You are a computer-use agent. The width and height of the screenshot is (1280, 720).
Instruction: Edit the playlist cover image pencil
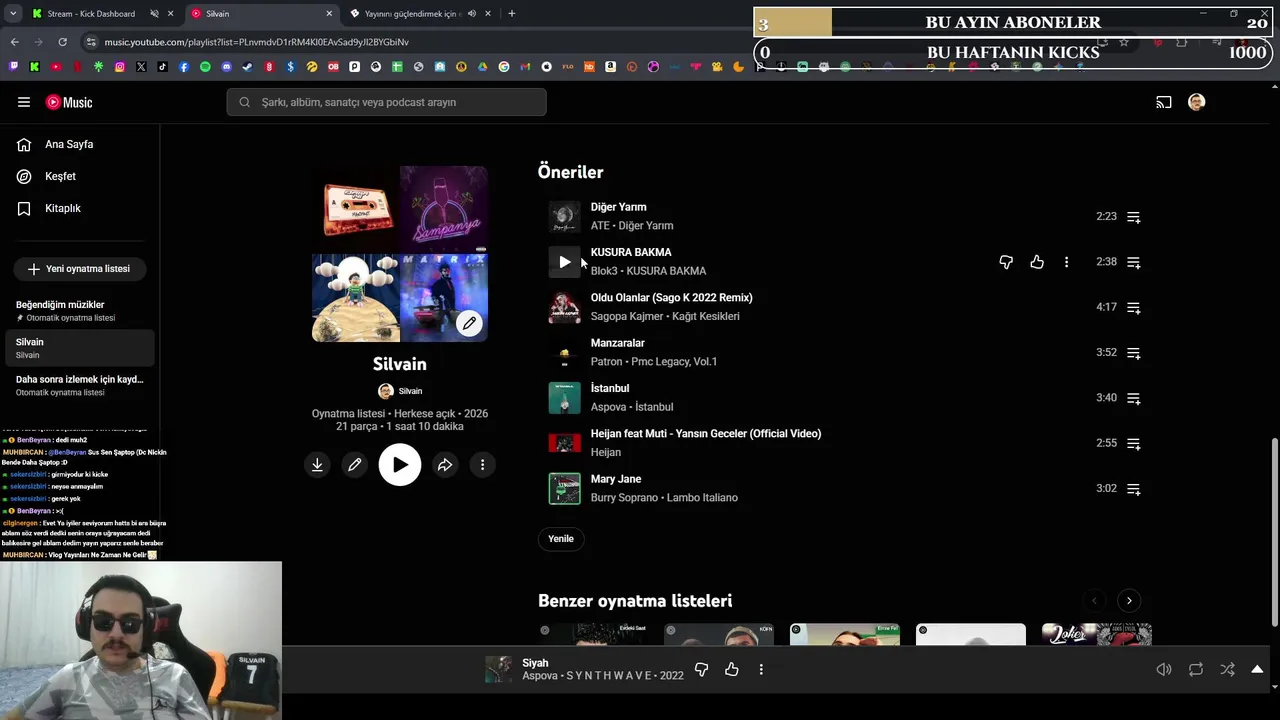tap(469, 323)
